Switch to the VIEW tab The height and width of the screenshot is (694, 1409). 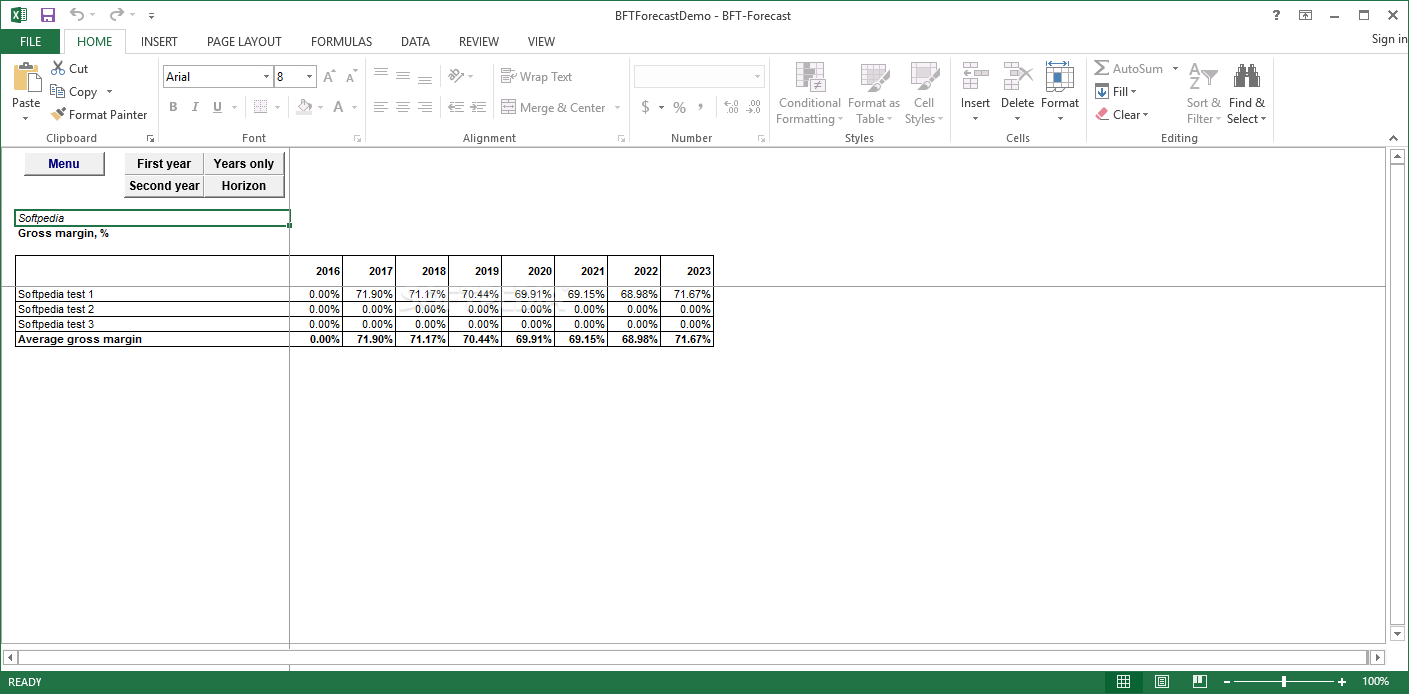[541, 42]
